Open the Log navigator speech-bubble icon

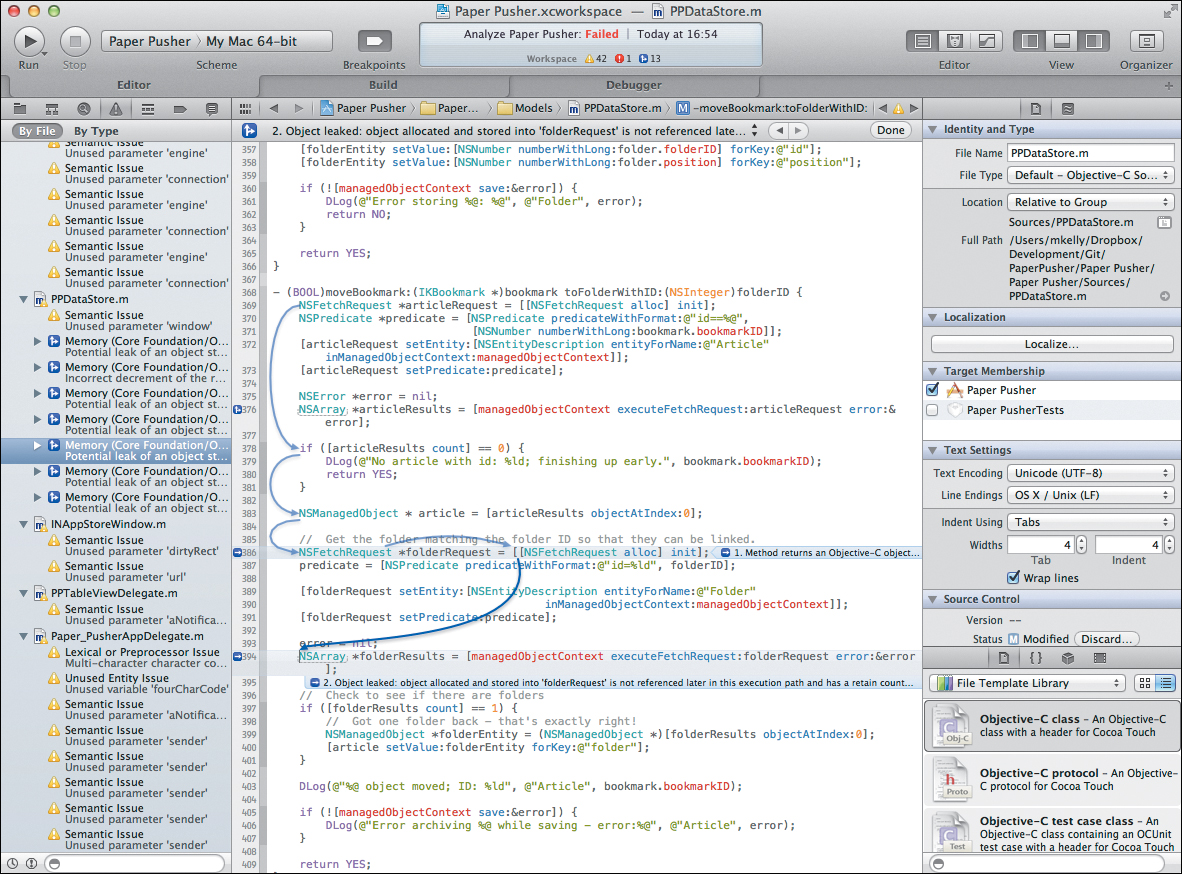[212, 109]
